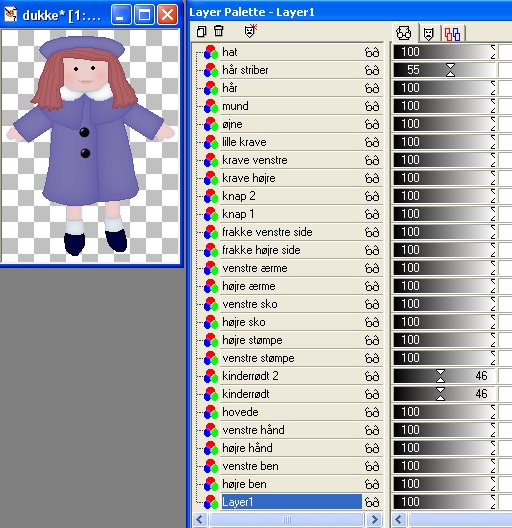Click the layer icon next to knap 2
The height and width of the screenshot is (528, 512).
211,196
